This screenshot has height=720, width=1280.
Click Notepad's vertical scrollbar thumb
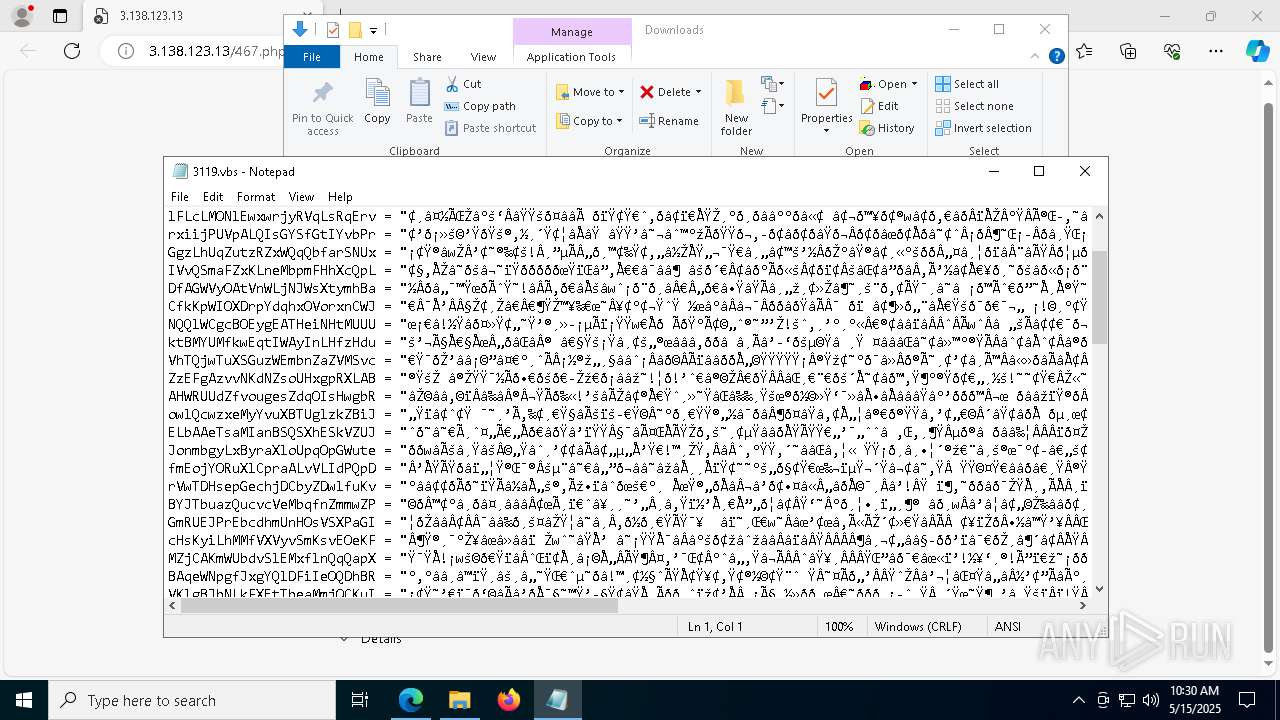pyautogui.click(x=1099, y=297)
